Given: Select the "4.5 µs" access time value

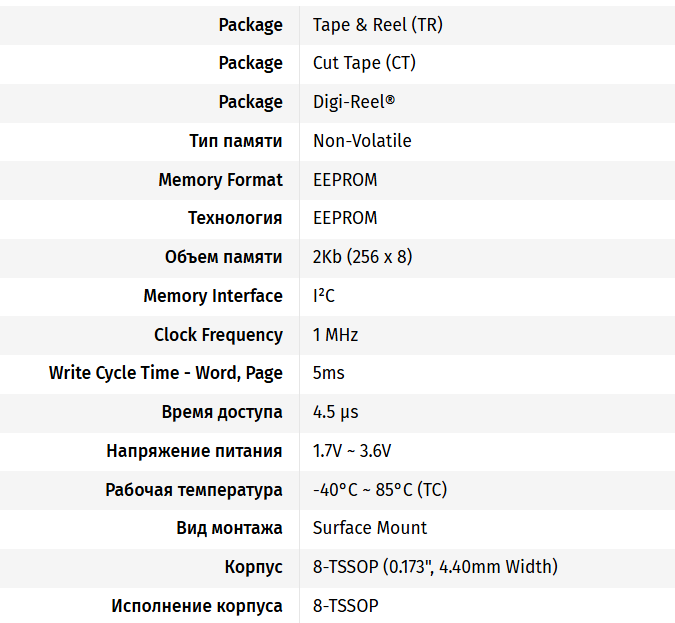Looking at the screenshot, I should click(x=336, y=412).
